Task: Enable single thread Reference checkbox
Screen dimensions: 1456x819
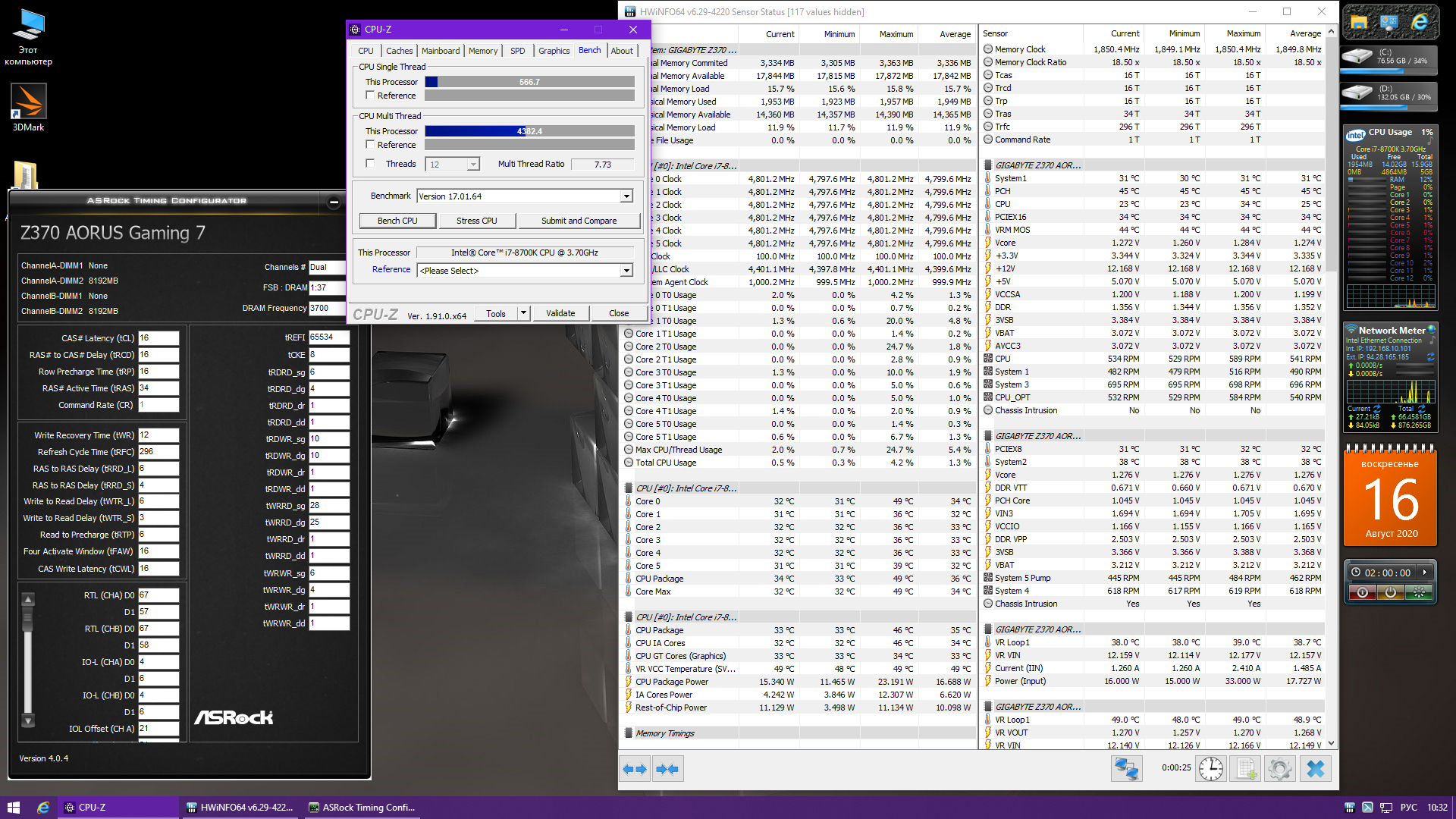Action: 370,96
